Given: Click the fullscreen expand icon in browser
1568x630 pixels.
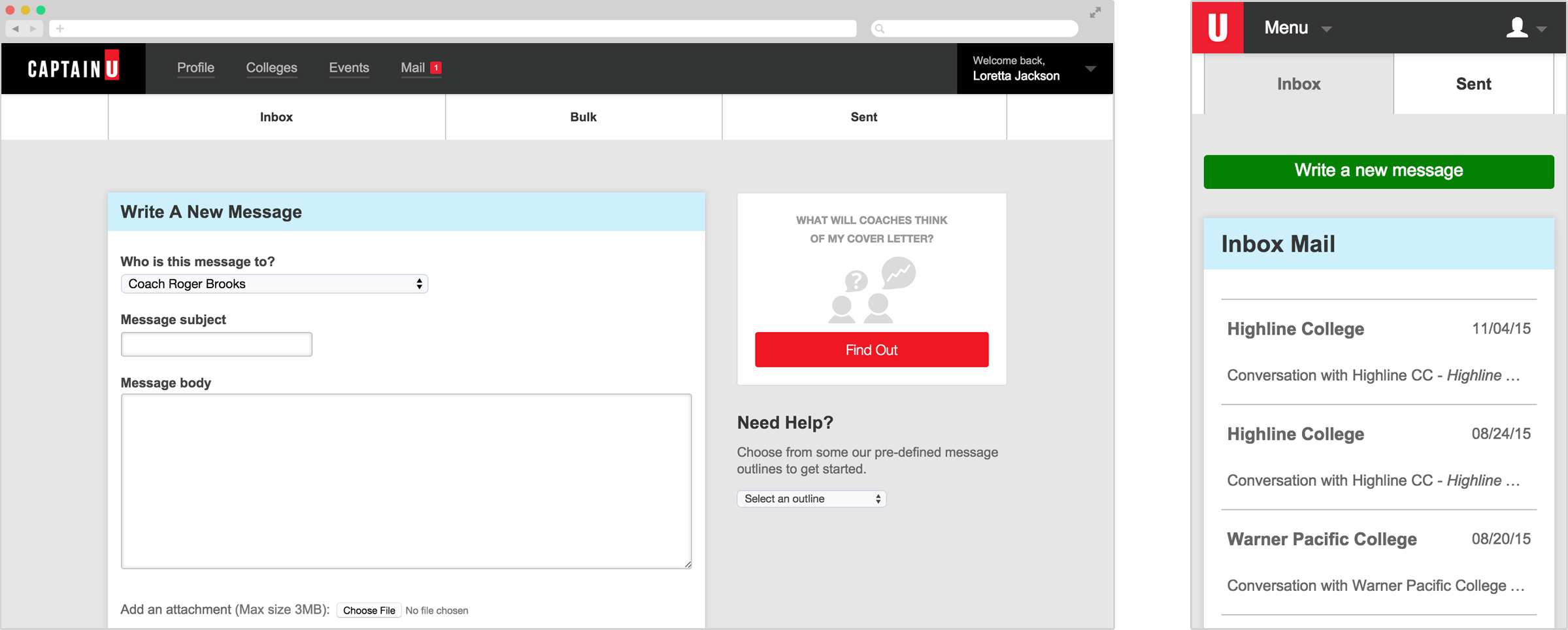Looking at the screenshot, I should pyautogui.click(x=1095, y=12).
